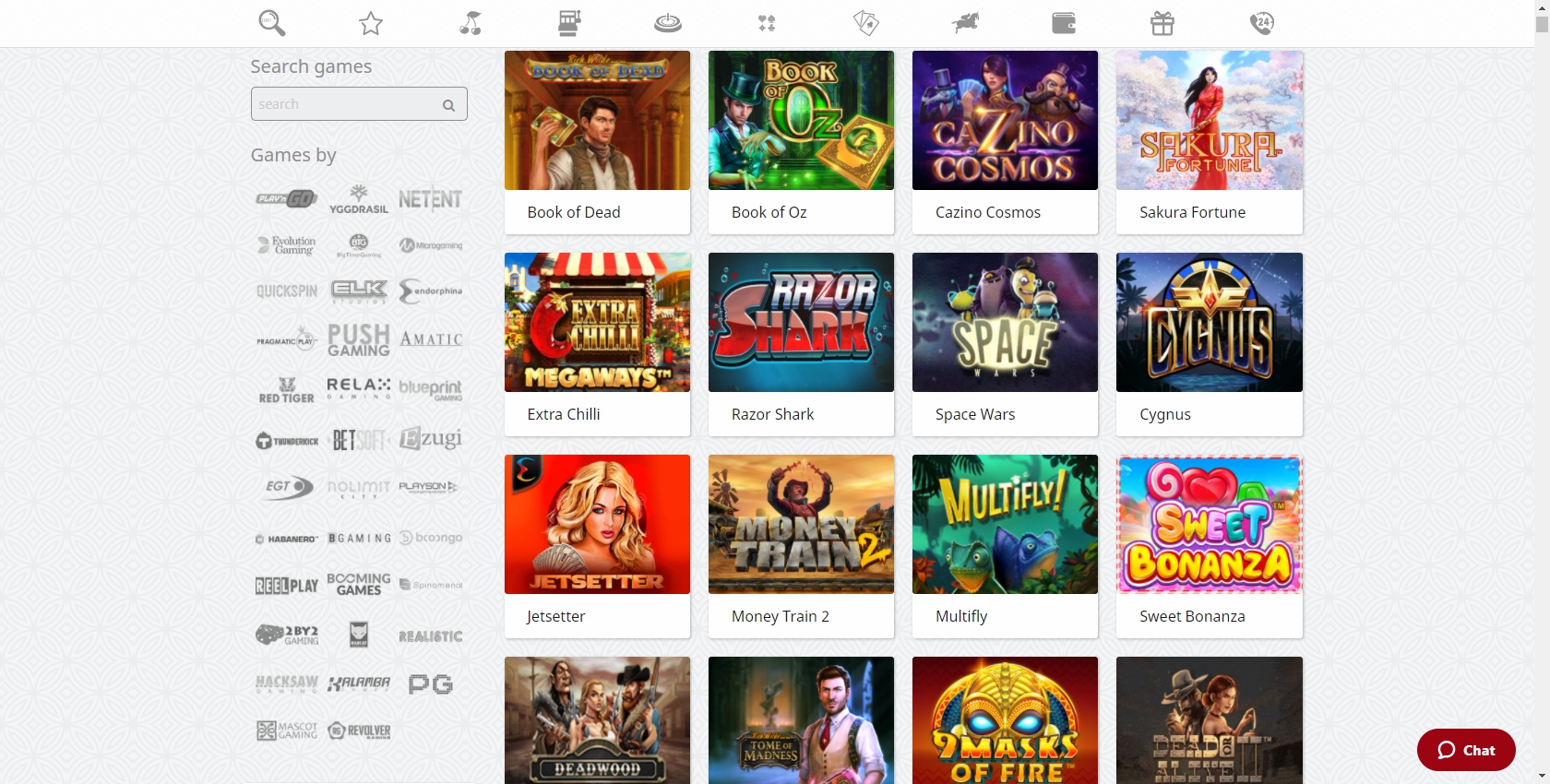Viewport: 1550px width, 784px height.
Task: Filter games by Realistic logo
Action: click(431, 636)
